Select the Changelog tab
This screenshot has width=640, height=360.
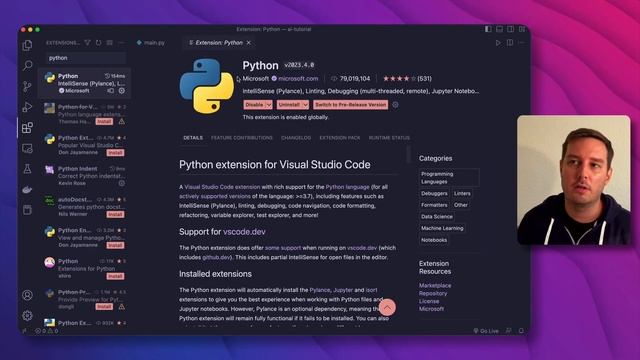(x=296, y=138)
